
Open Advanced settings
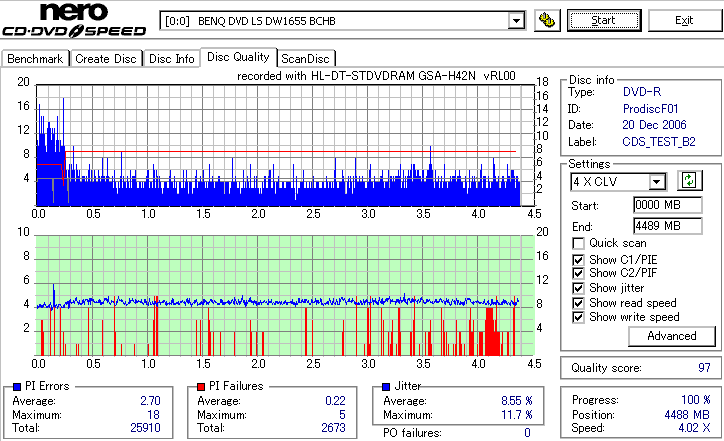point(671,336)
